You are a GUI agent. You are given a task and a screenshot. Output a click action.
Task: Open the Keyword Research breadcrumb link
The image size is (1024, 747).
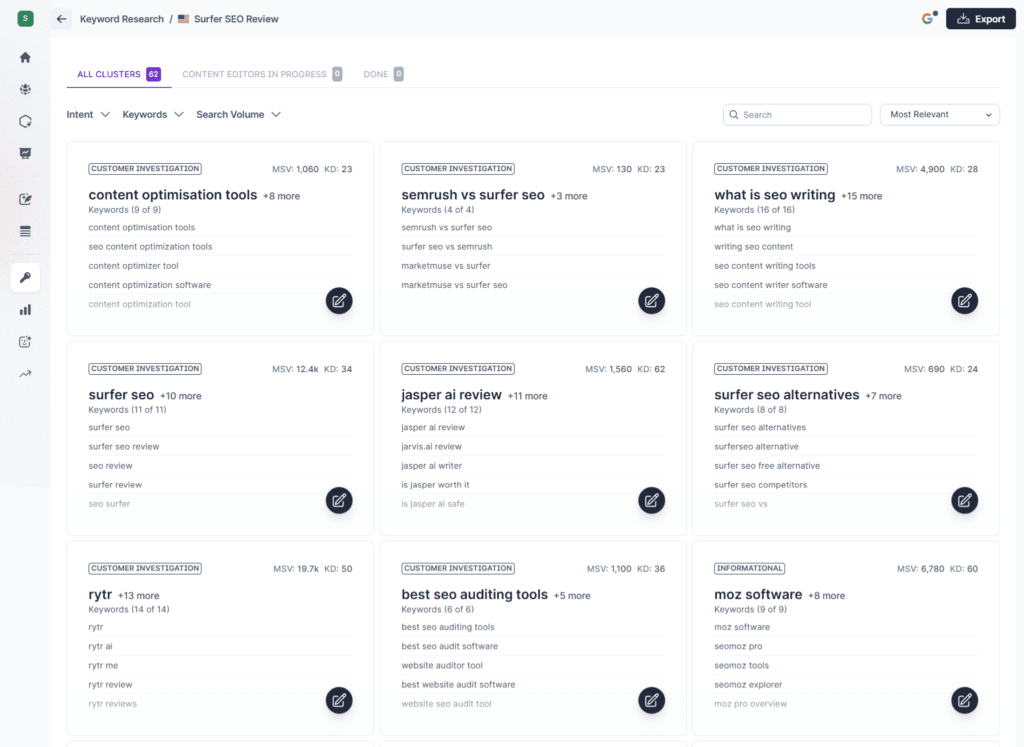119,18
